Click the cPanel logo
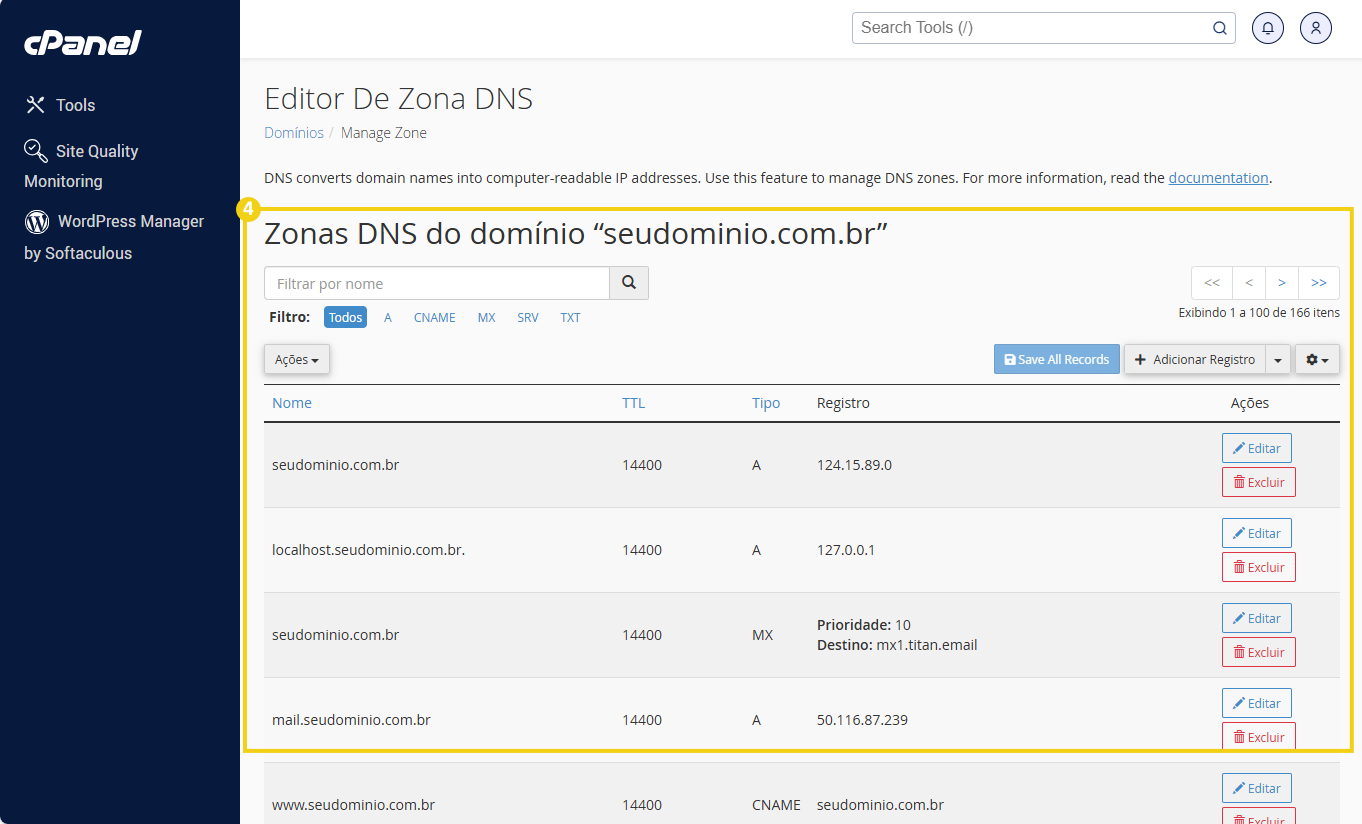 point(82,43)
